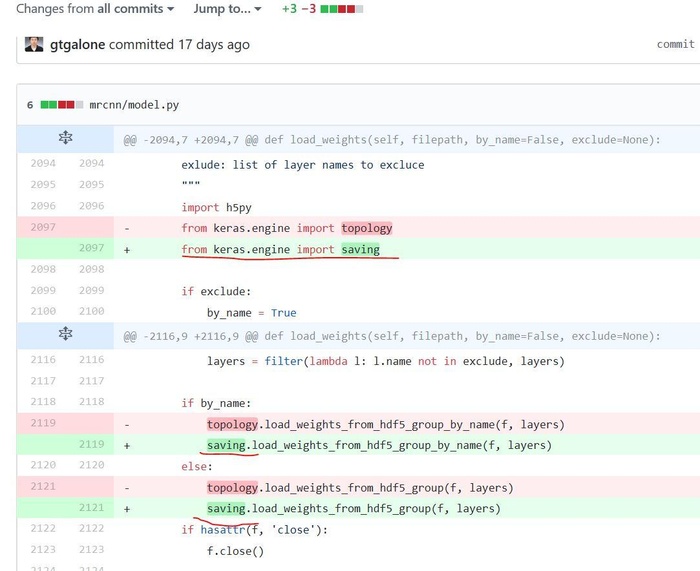The height and width of the screenshot is (571, 700).
Task: Select old line number 2097
Action: [43, 227]
